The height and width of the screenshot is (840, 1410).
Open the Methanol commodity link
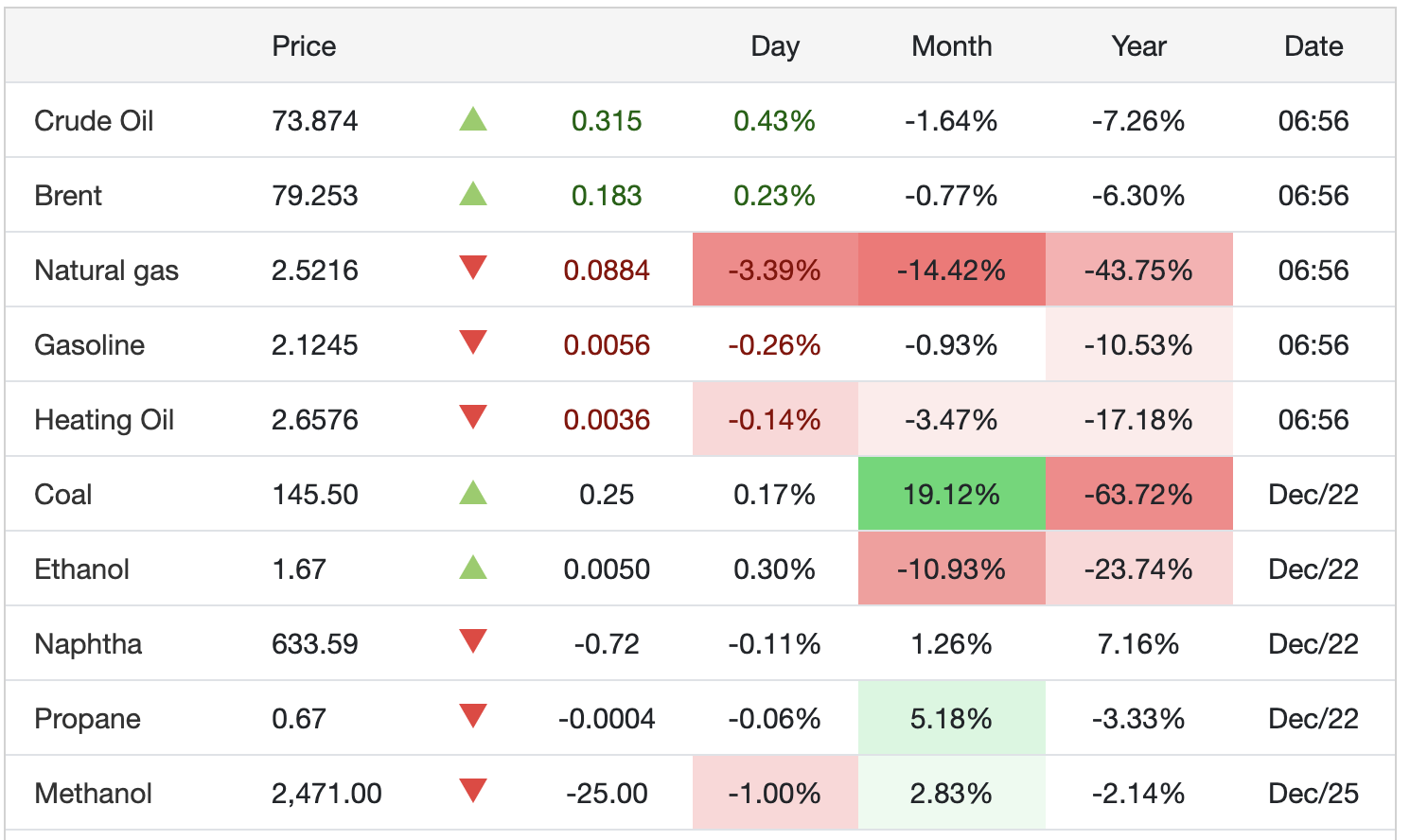[93, 794]
